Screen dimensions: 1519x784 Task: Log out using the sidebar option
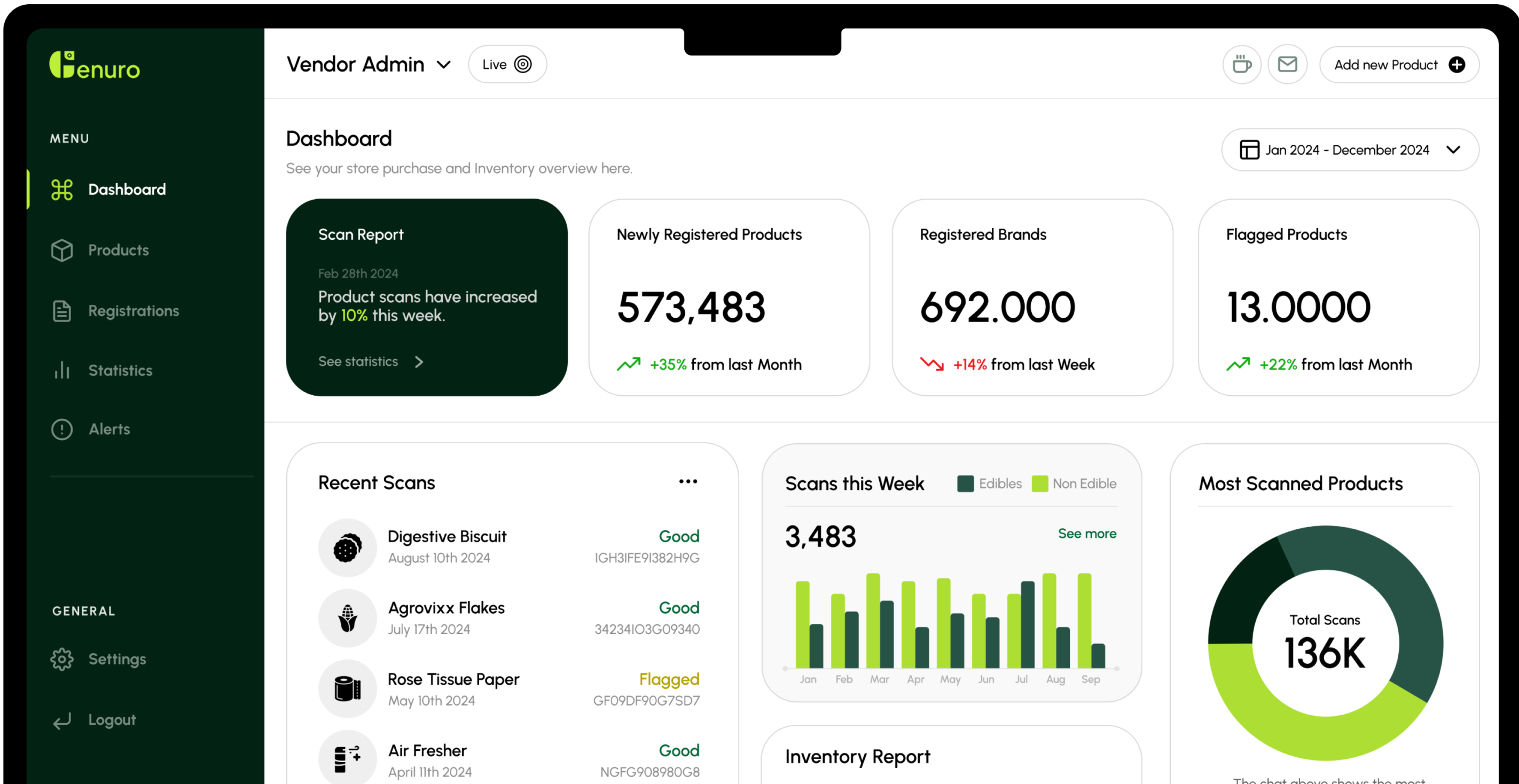111,720
